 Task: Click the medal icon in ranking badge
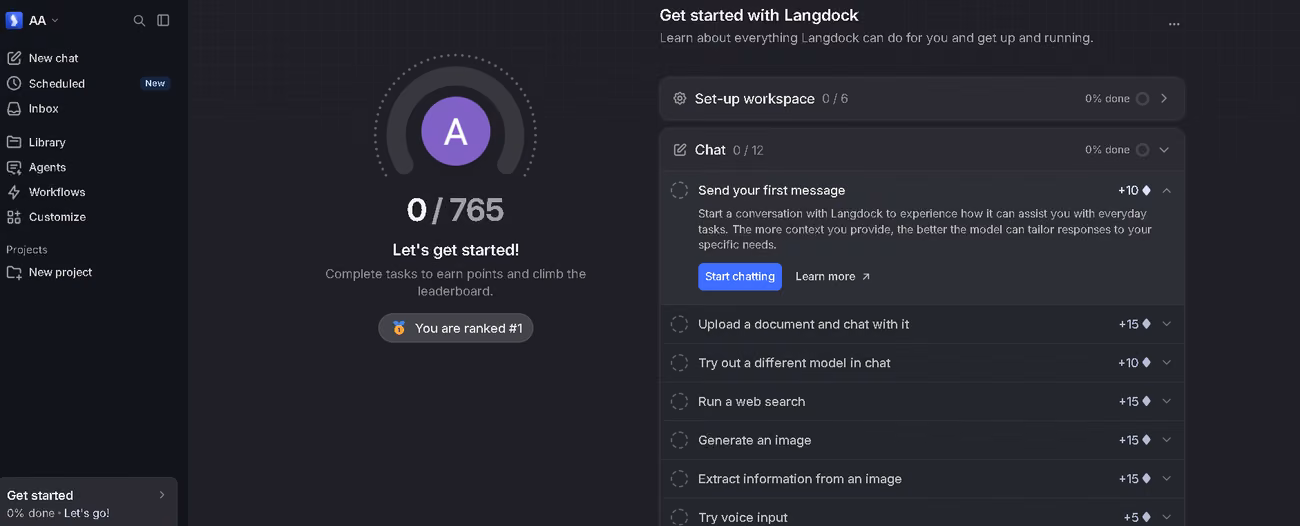(x=399, y=328)
